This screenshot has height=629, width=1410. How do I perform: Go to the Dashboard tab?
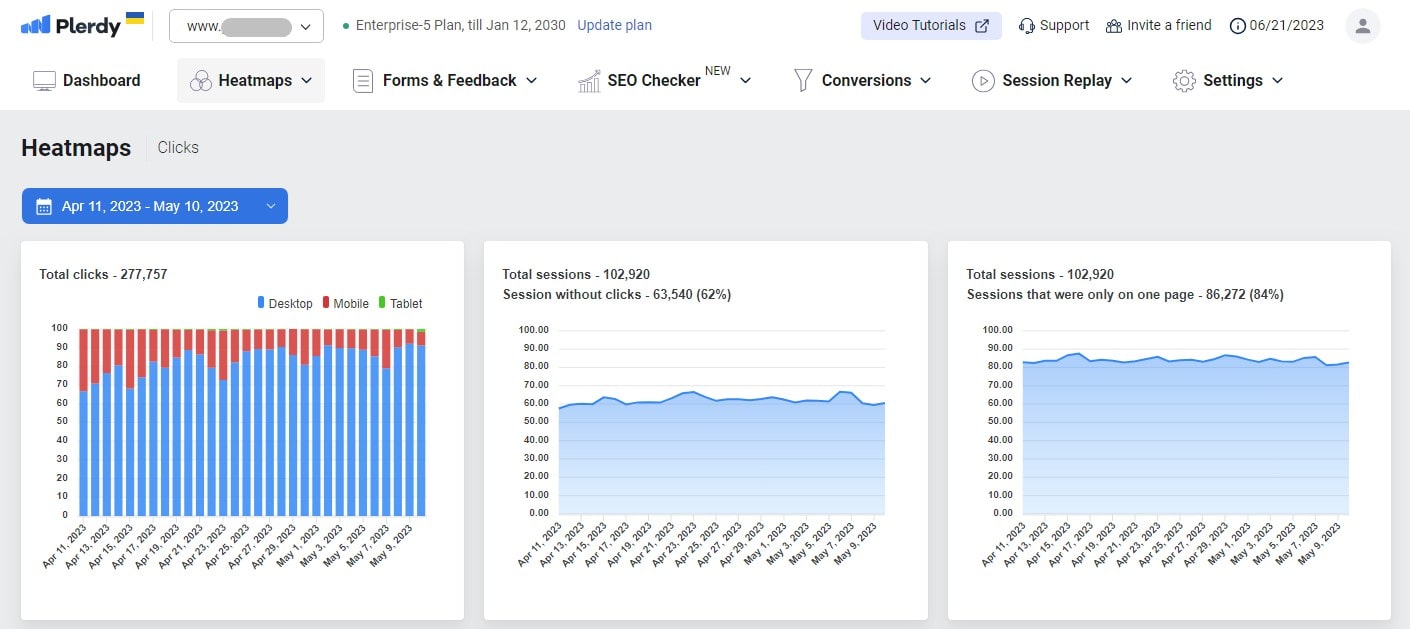point(87,81)
